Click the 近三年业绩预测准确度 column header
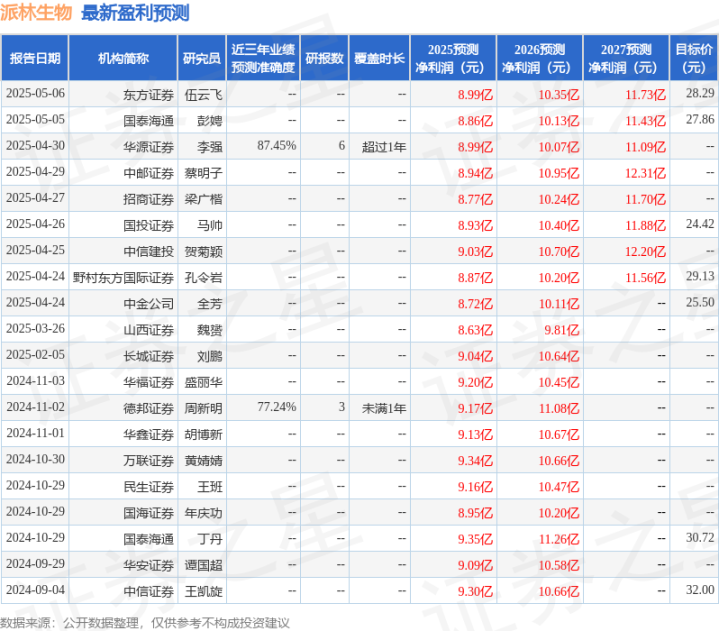The height and width of the screenshot is (631, 719). (x=263, y=58)
